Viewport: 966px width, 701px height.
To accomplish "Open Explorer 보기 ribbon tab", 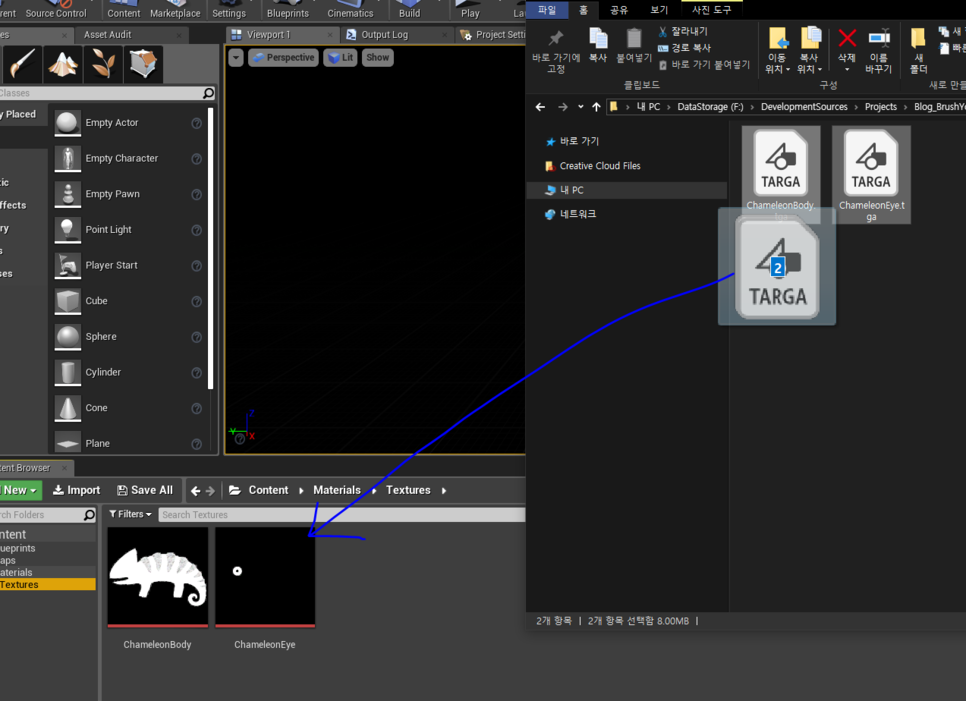I will (x=659, y=10).
